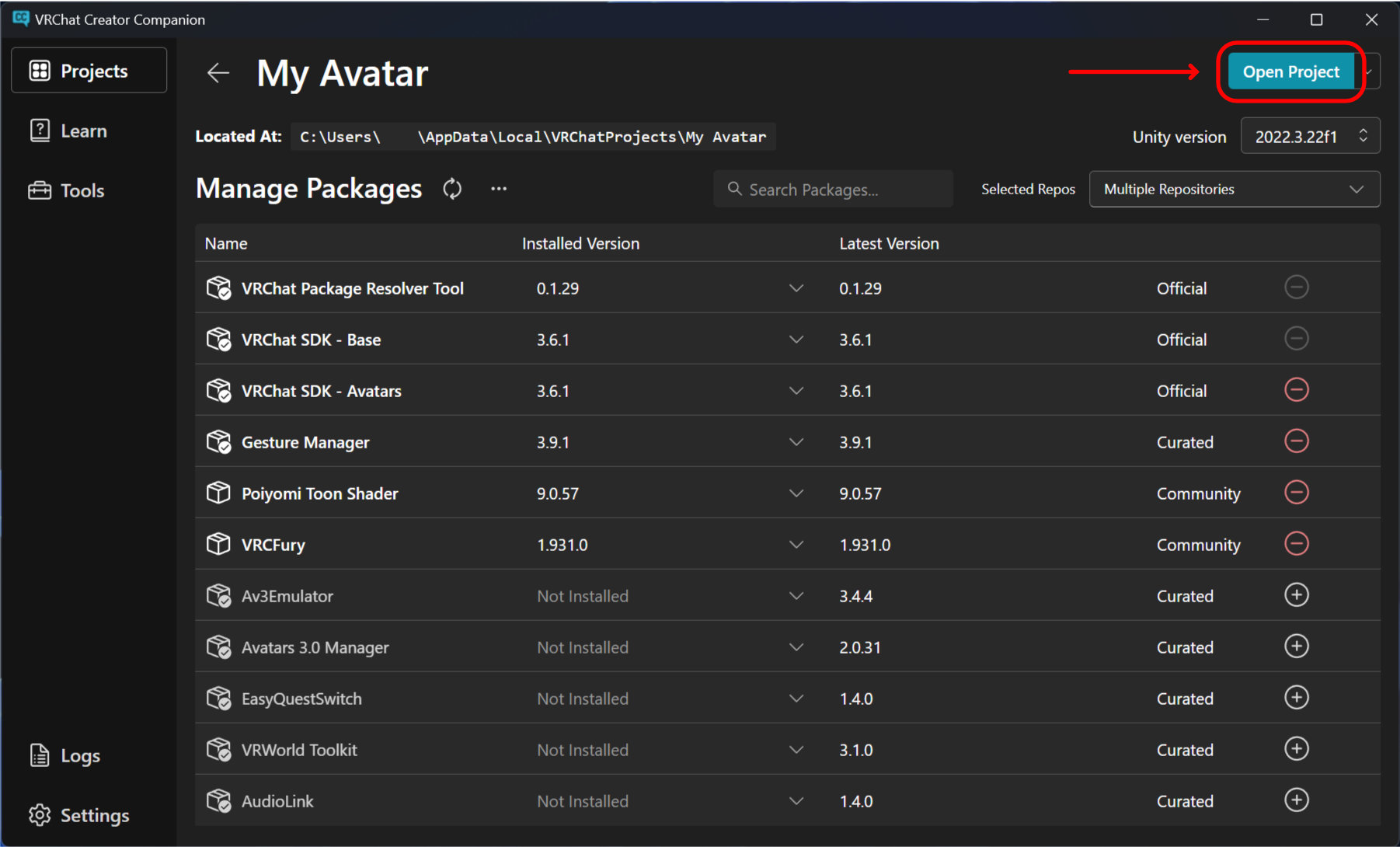Click Not Installed in the AudioLink row
1400x847 pixels.
click(x=583, y=801)
